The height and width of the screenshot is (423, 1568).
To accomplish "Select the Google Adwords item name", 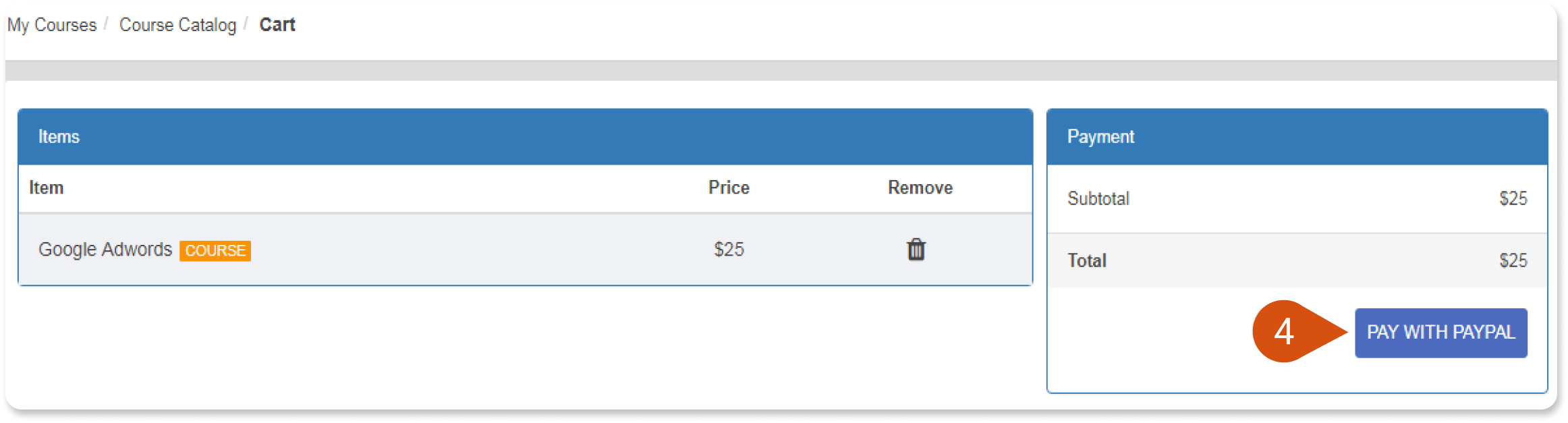I will [x=105, y=250].
